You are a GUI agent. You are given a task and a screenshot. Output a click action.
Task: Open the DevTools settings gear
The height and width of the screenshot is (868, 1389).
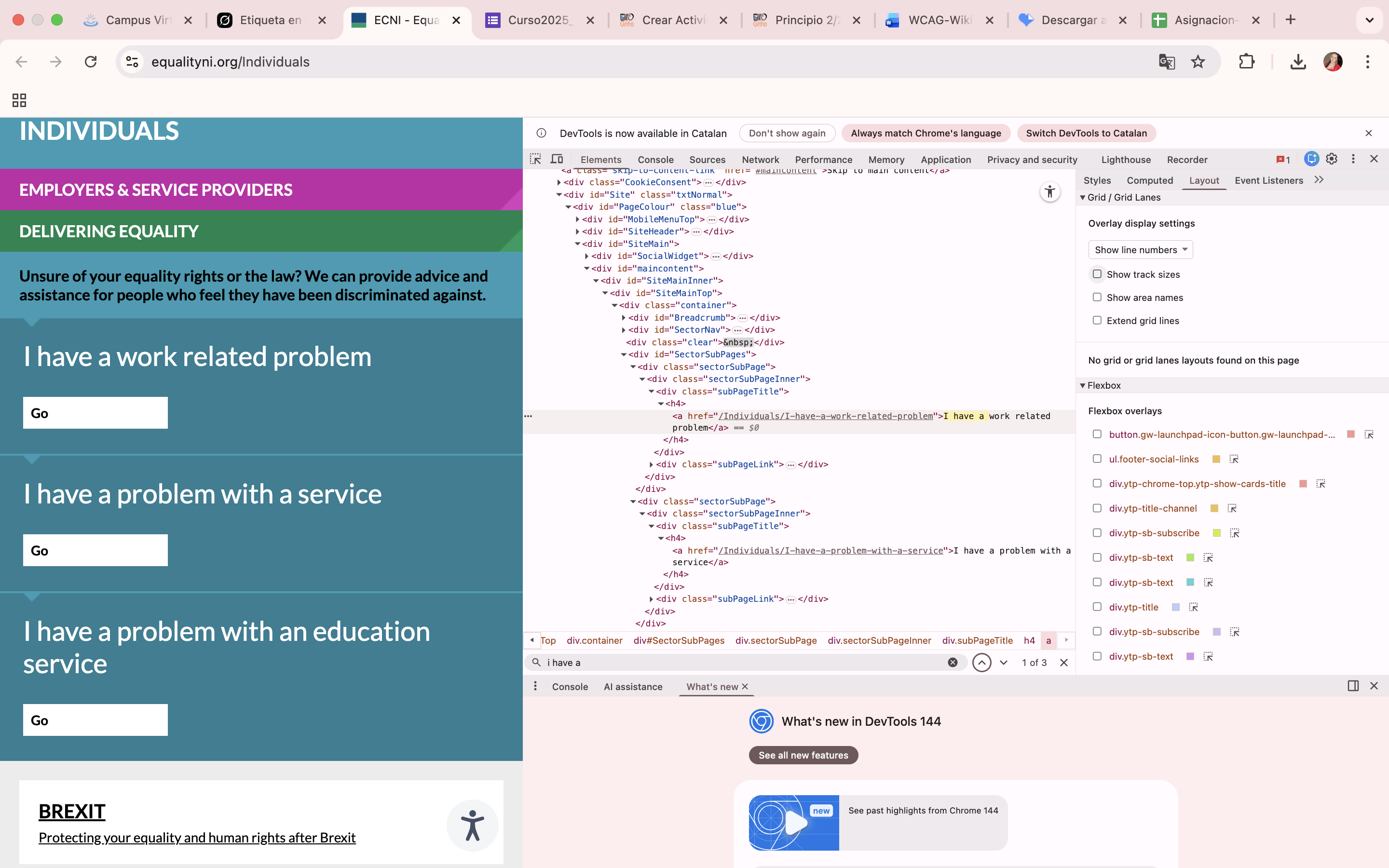pyautogui.click(x=1332, y=159)
